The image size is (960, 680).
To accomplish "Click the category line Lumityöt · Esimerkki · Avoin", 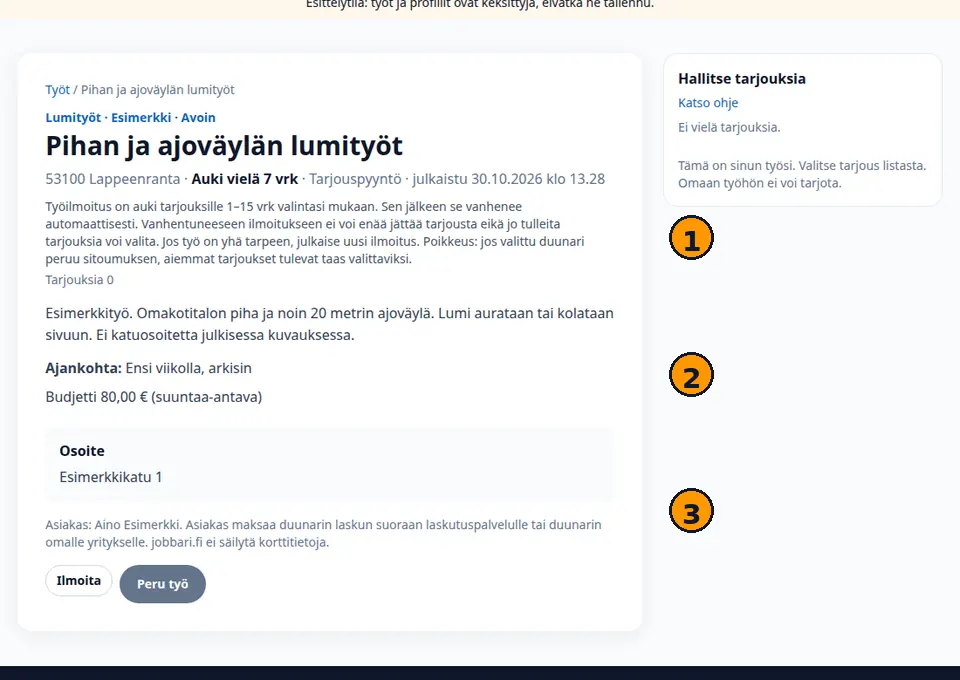I will pyautogui.click(x=130, y=118).
